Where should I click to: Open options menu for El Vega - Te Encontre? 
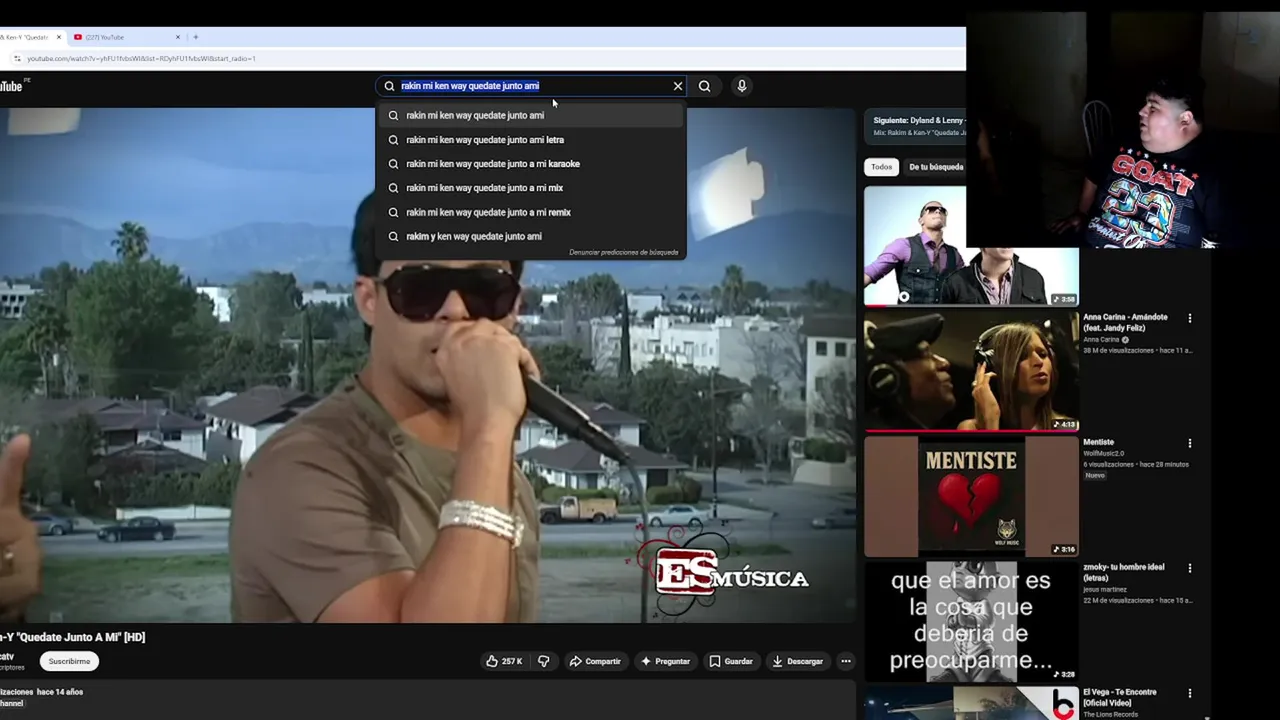point(1189,693)
